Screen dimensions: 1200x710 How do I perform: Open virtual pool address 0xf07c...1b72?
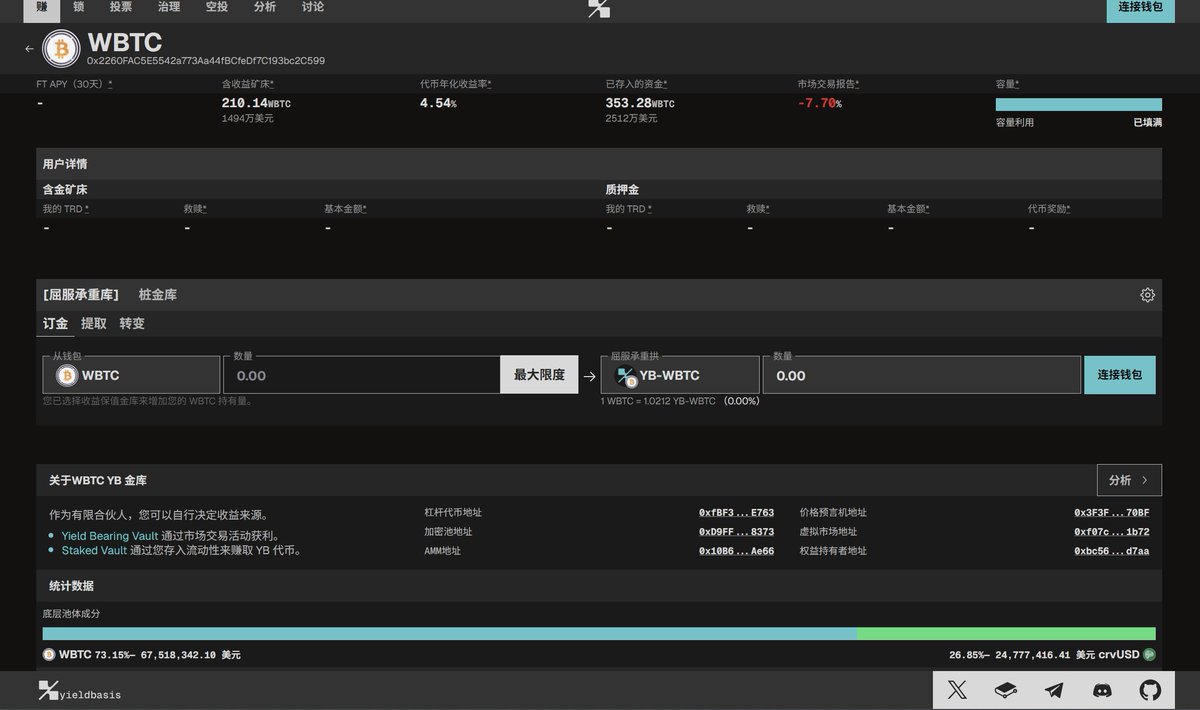click(1112, 532)
